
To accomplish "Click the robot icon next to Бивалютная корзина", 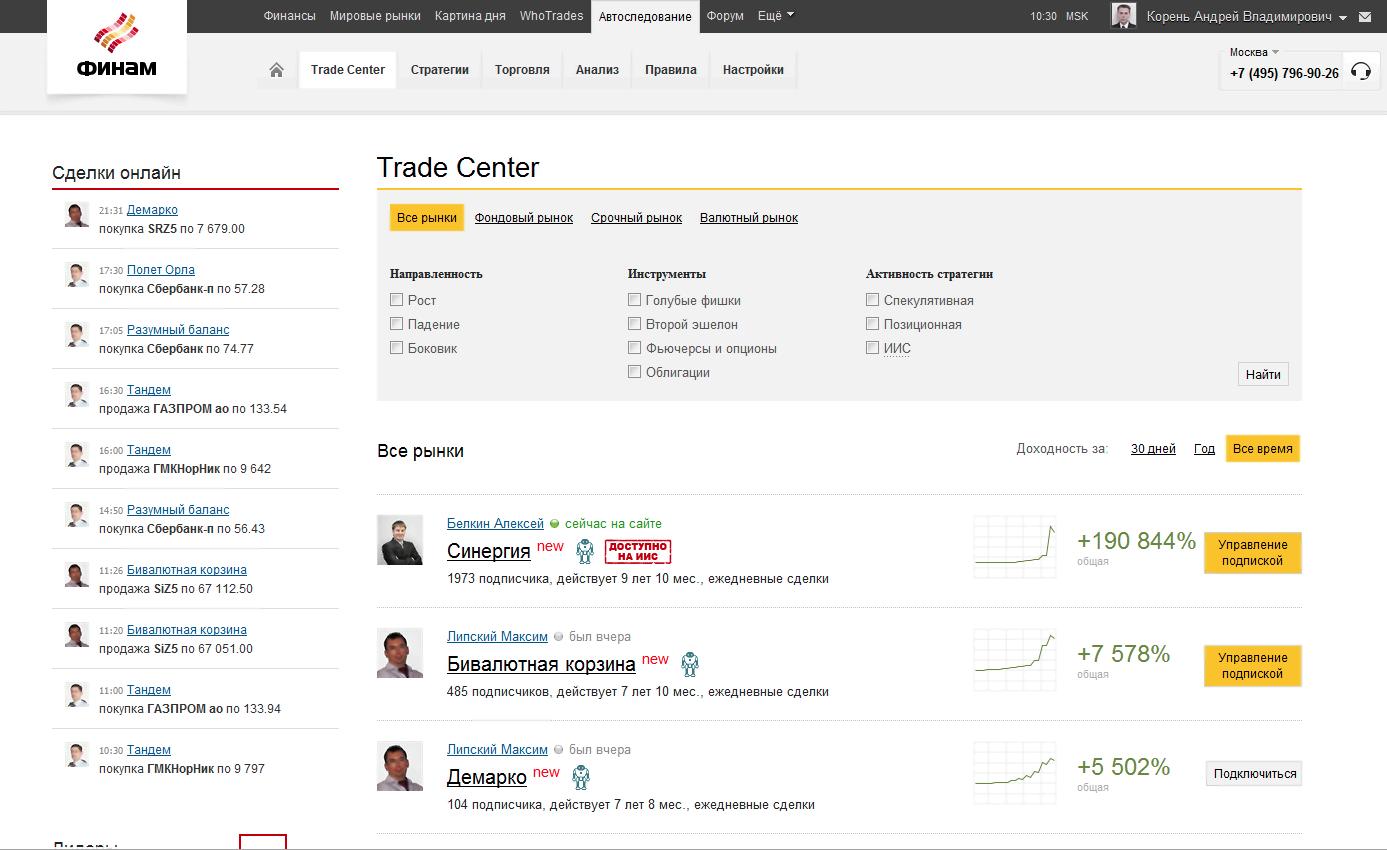I will [689, 664].
